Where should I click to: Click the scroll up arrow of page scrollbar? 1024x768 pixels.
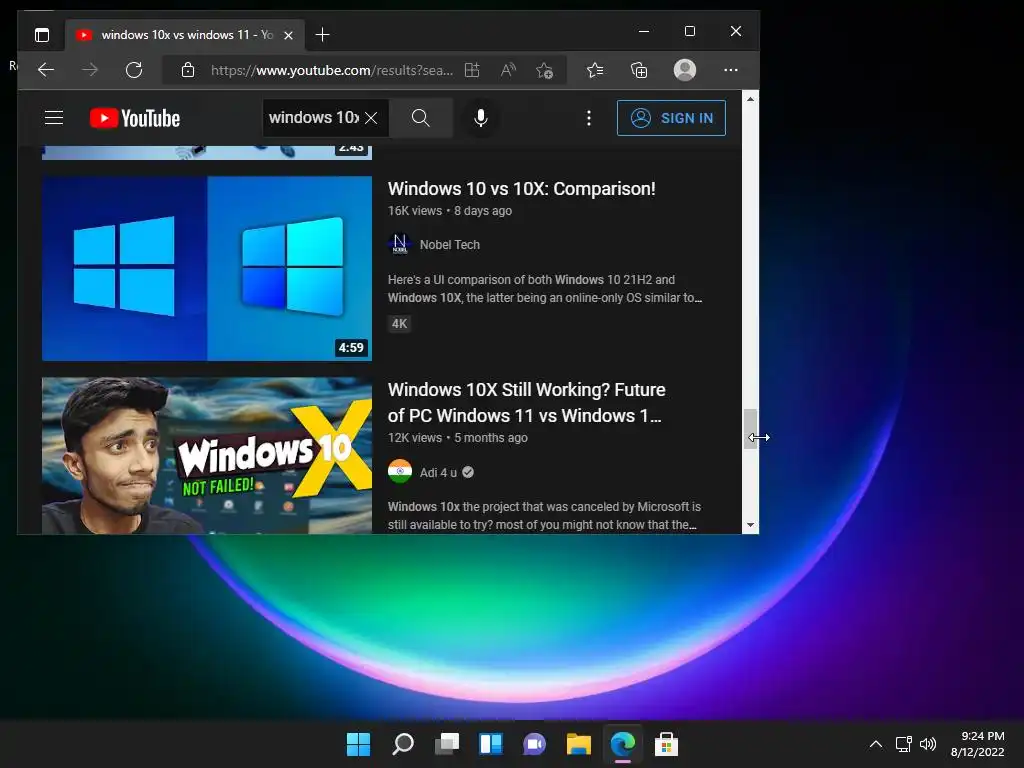pos(750,99)
